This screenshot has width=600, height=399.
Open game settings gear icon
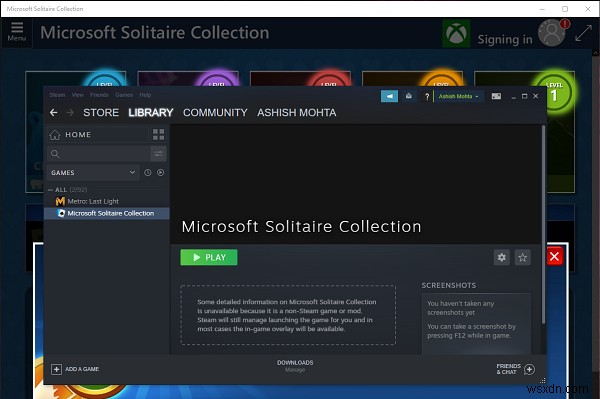[x=502, y=257]
